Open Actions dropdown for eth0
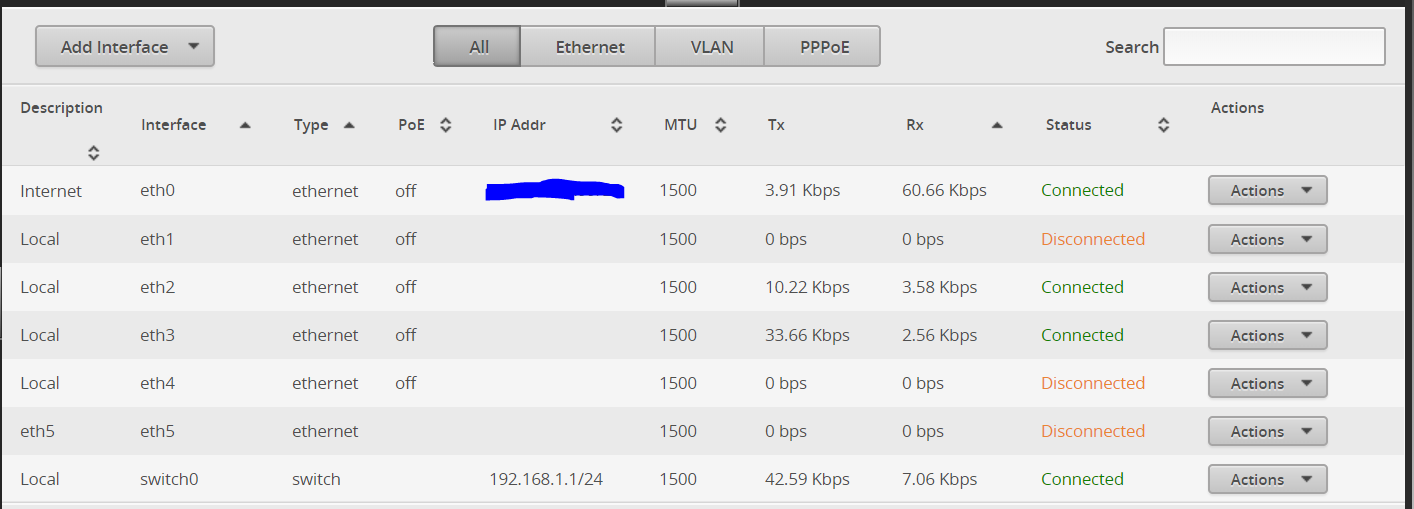The image size is (1414, 509). point(1267,190)
